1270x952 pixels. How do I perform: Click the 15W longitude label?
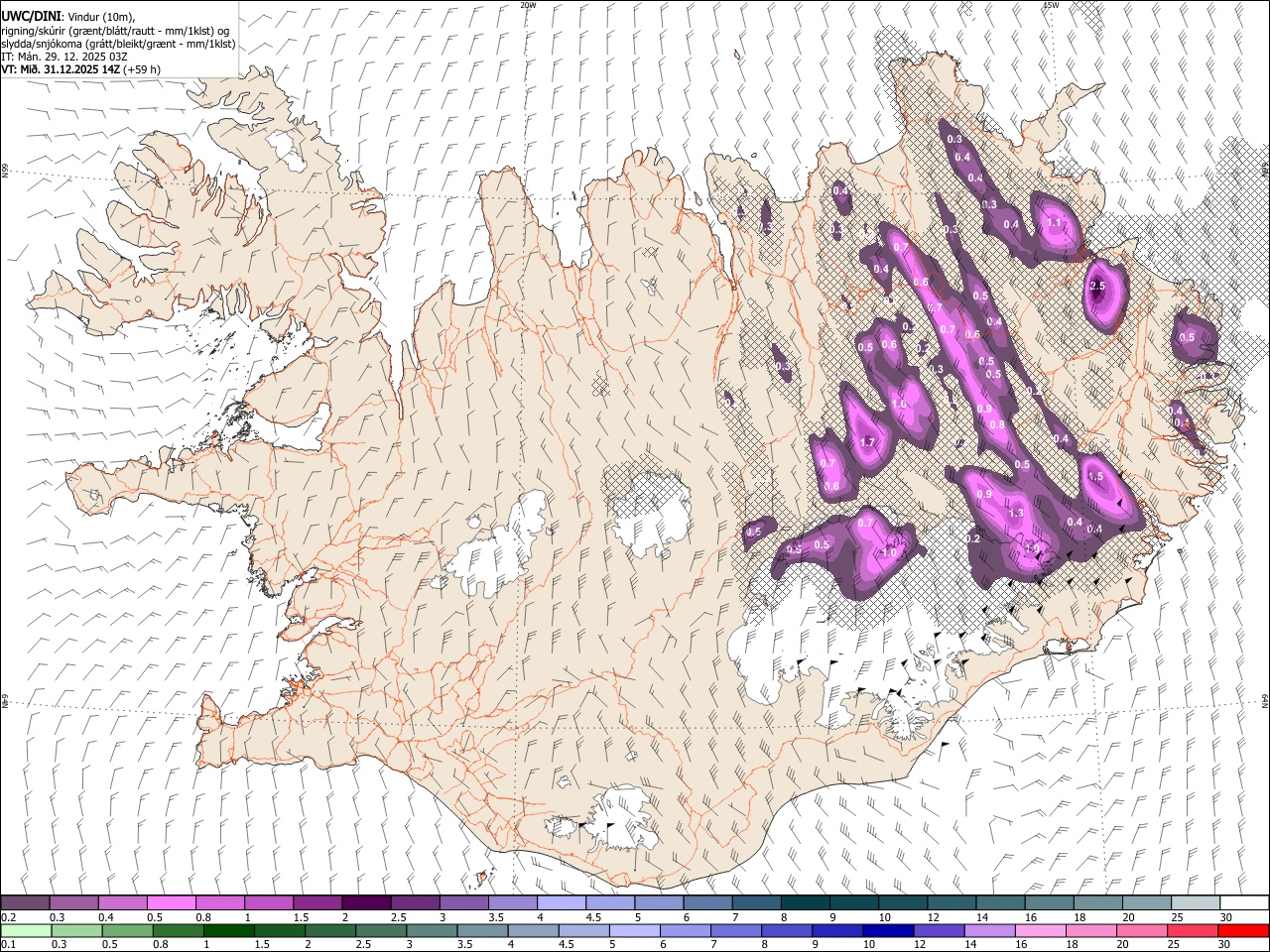(1051, 5)
